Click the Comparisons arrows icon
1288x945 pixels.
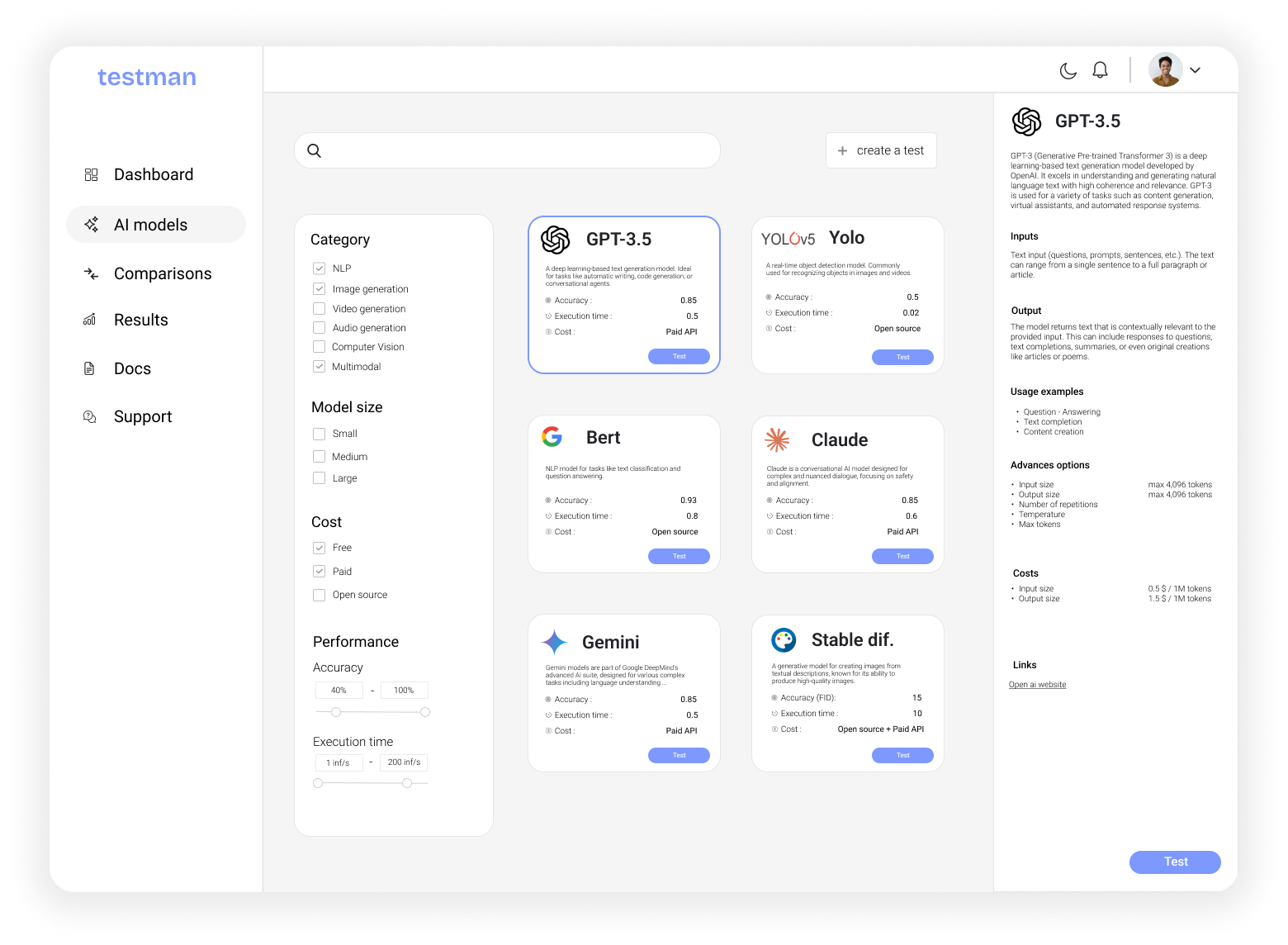92,273
